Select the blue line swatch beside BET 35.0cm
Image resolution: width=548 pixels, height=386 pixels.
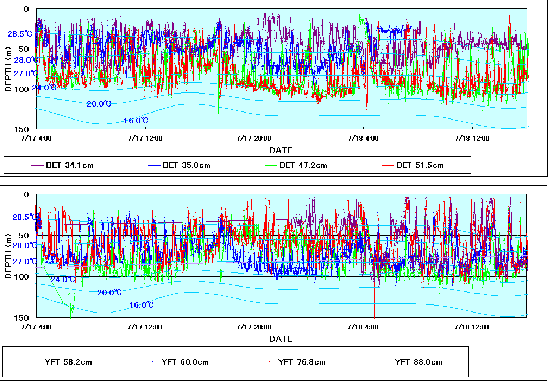tap(154, 165)
